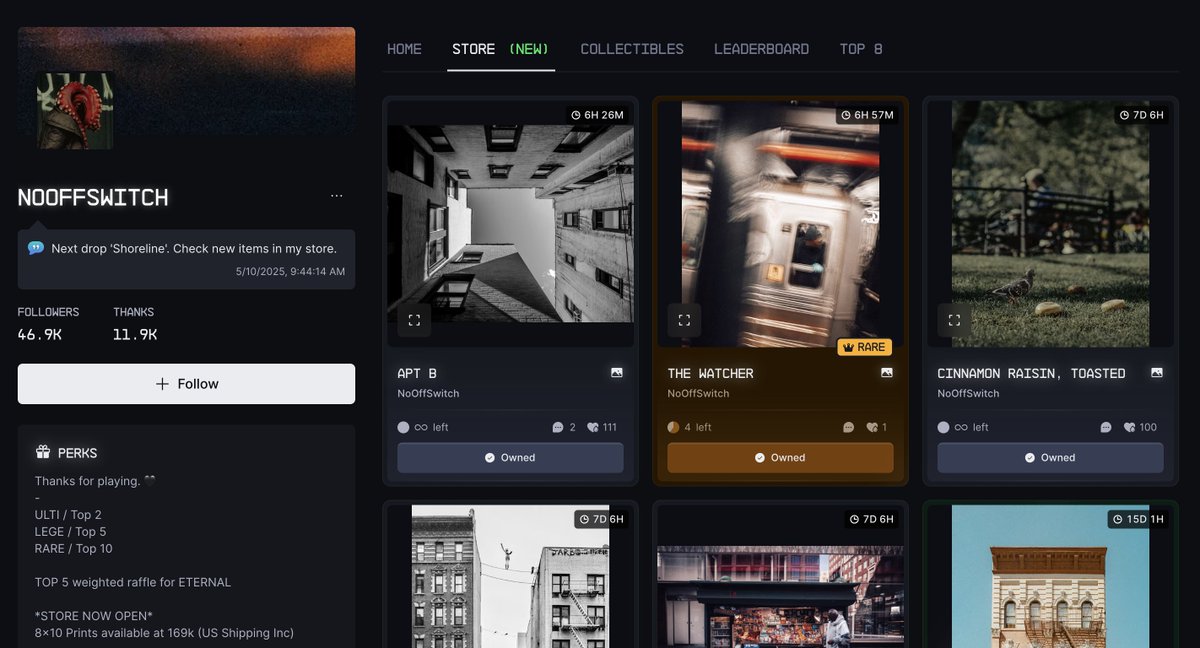
Task: Open comments icon on APT B card
Action: tap(558, 427)
